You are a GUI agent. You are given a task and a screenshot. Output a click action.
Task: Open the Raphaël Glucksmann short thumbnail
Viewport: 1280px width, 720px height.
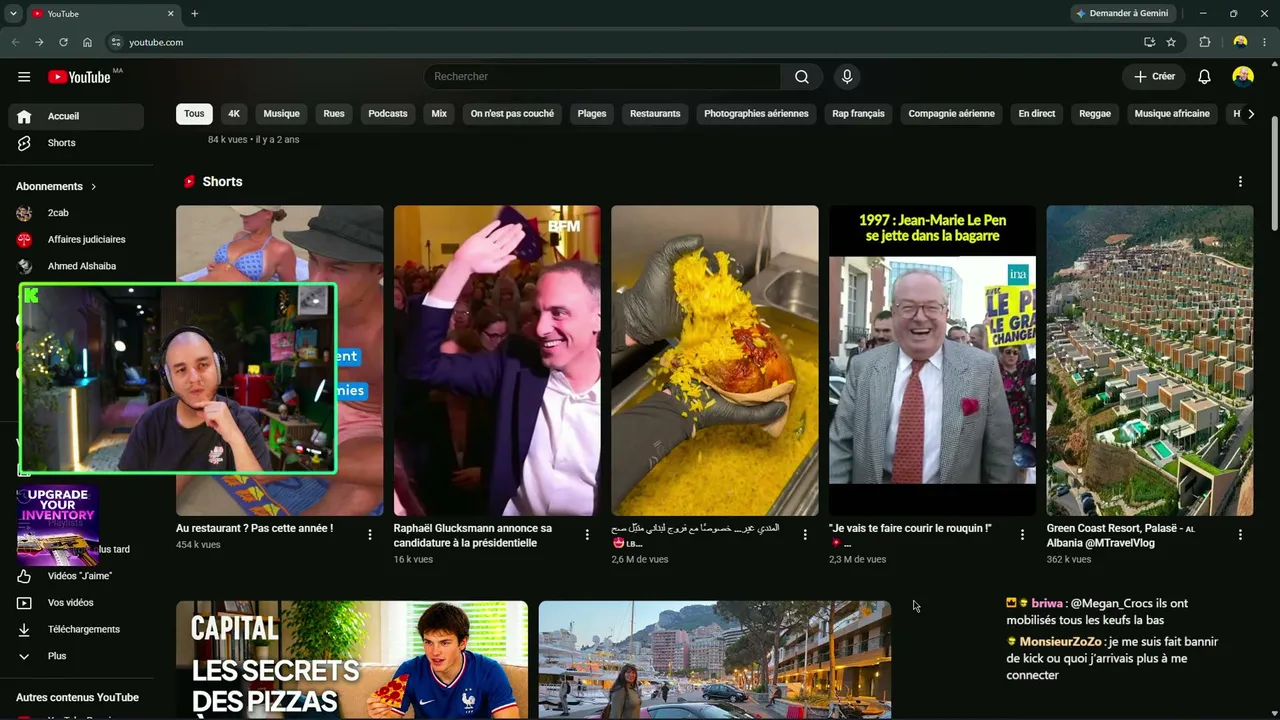[497, 361]
